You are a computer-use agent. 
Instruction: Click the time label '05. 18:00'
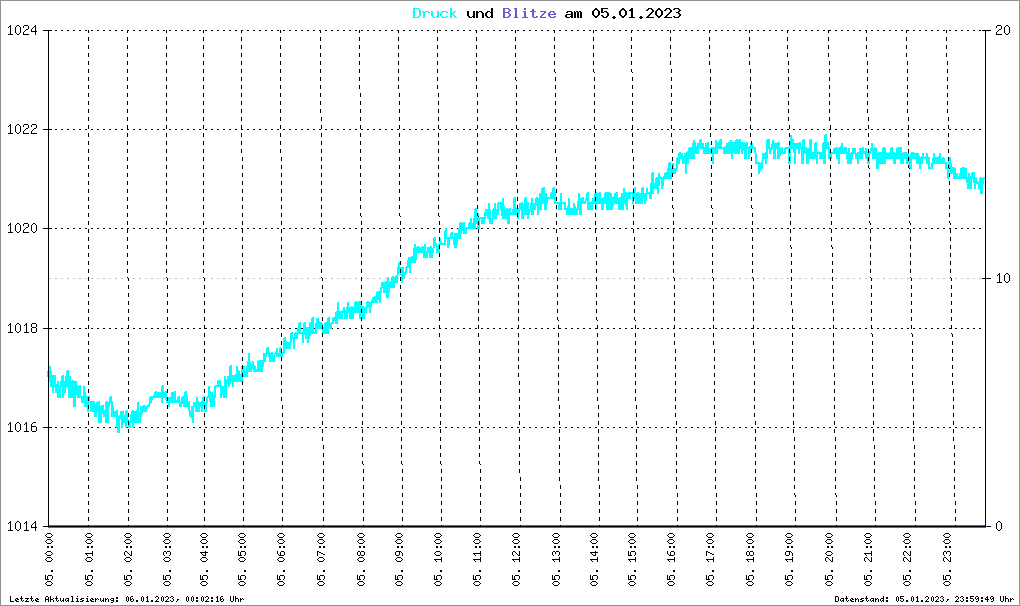751,560
